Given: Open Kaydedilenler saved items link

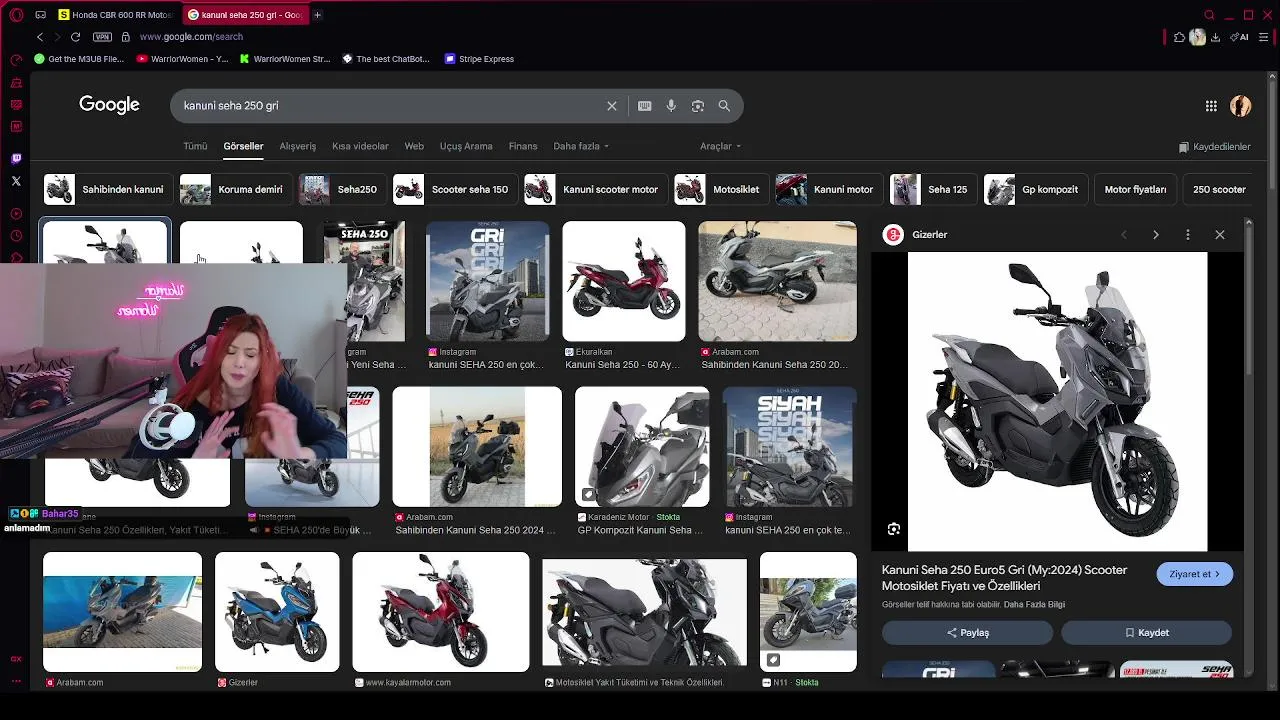Looking at the screenshot, I should pos(1214,147).
